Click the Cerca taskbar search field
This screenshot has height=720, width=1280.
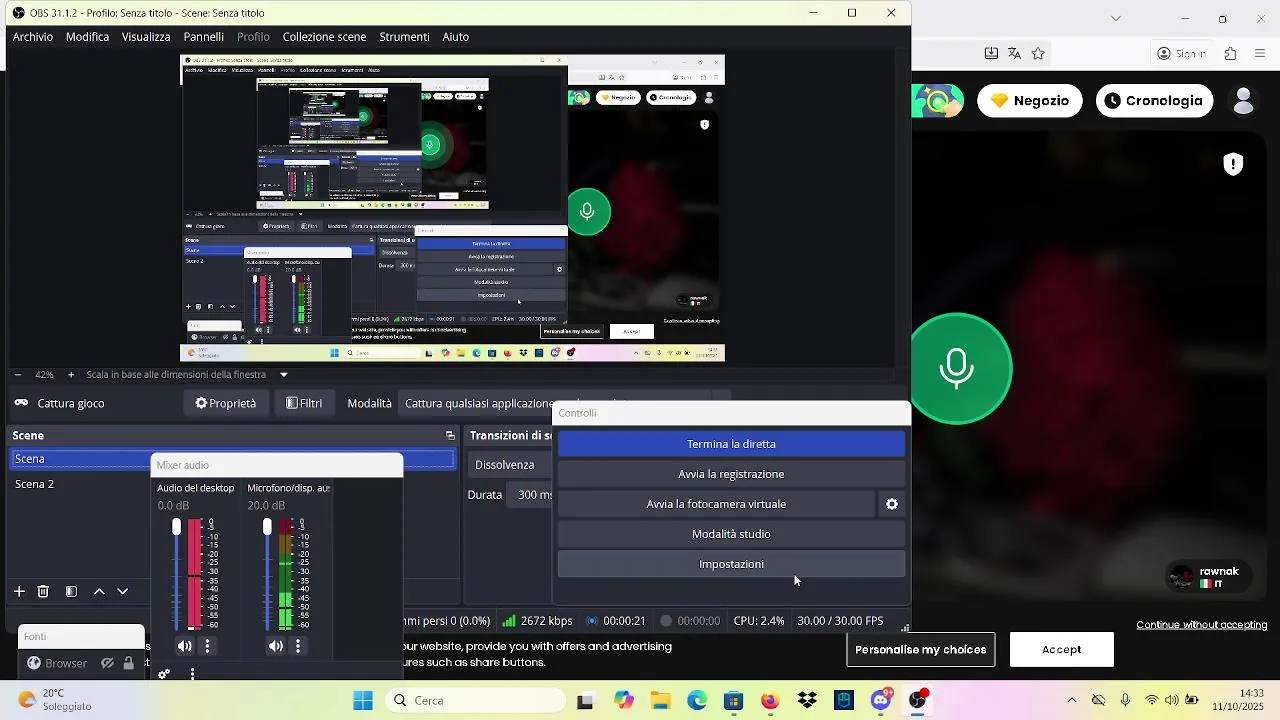[476, 700]
